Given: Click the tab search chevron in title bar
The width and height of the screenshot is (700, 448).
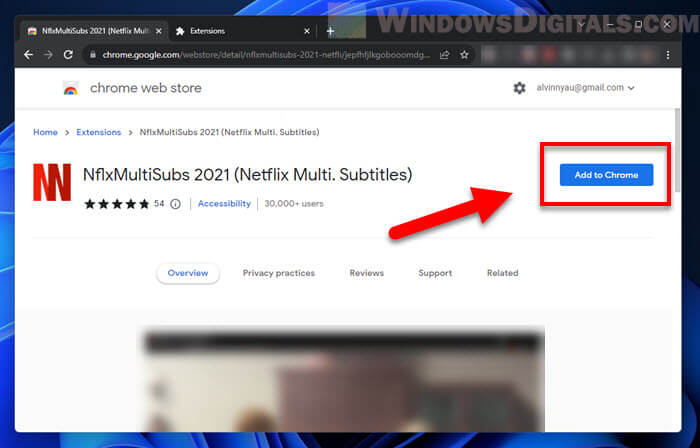Looking at the screenshot, I should 580,25.
